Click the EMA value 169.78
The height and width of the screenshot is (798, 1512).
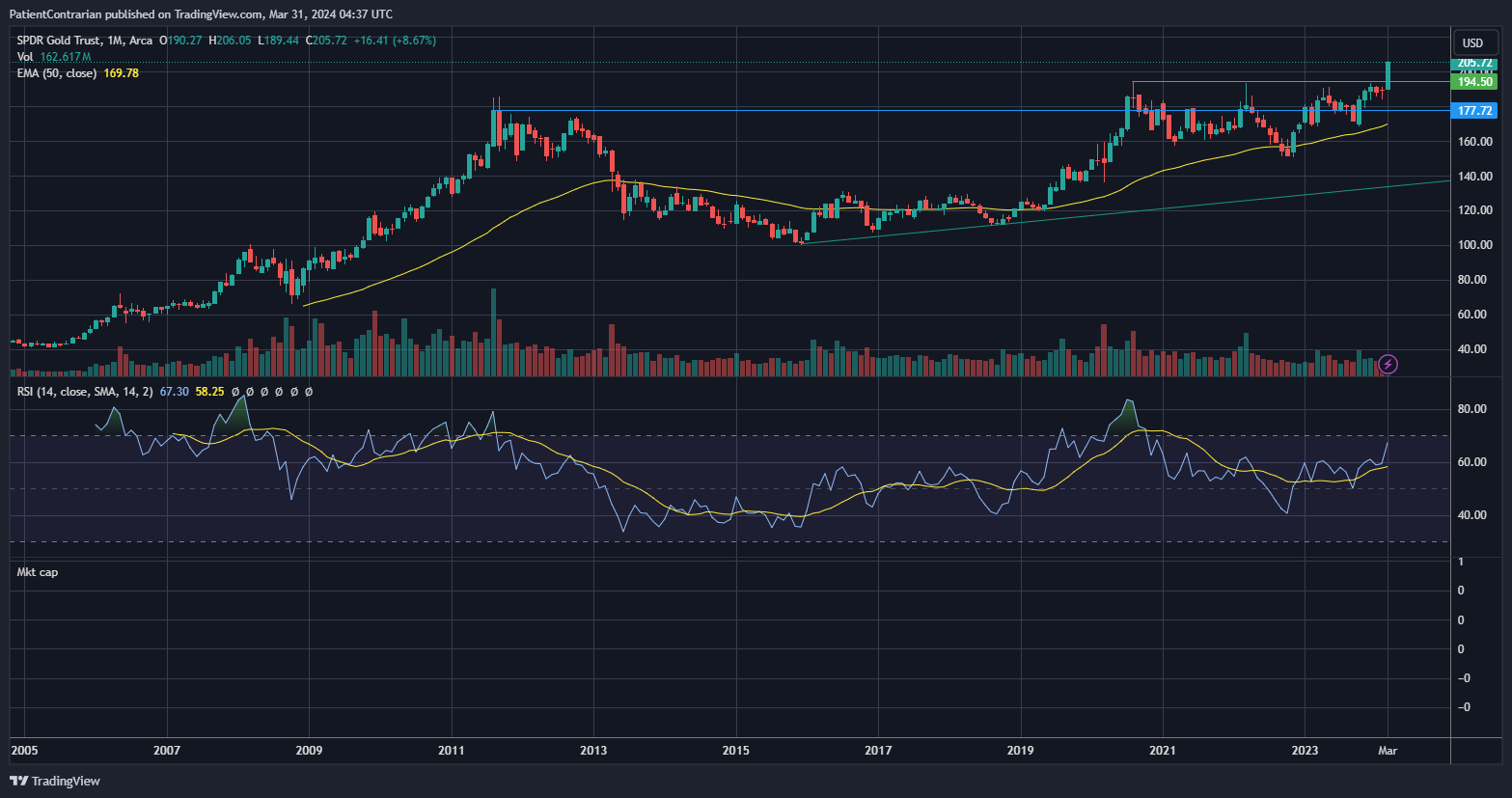[121, 73]
